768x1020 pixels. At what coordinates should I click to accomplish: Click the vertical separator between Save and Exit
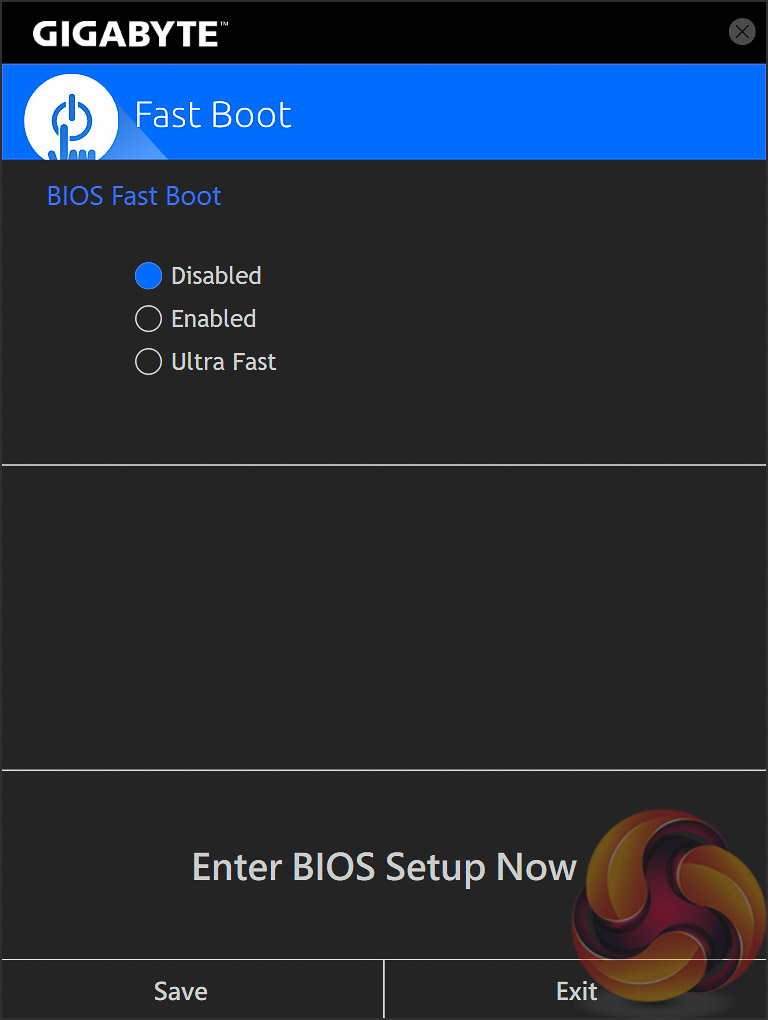click(x=384, y=990)
